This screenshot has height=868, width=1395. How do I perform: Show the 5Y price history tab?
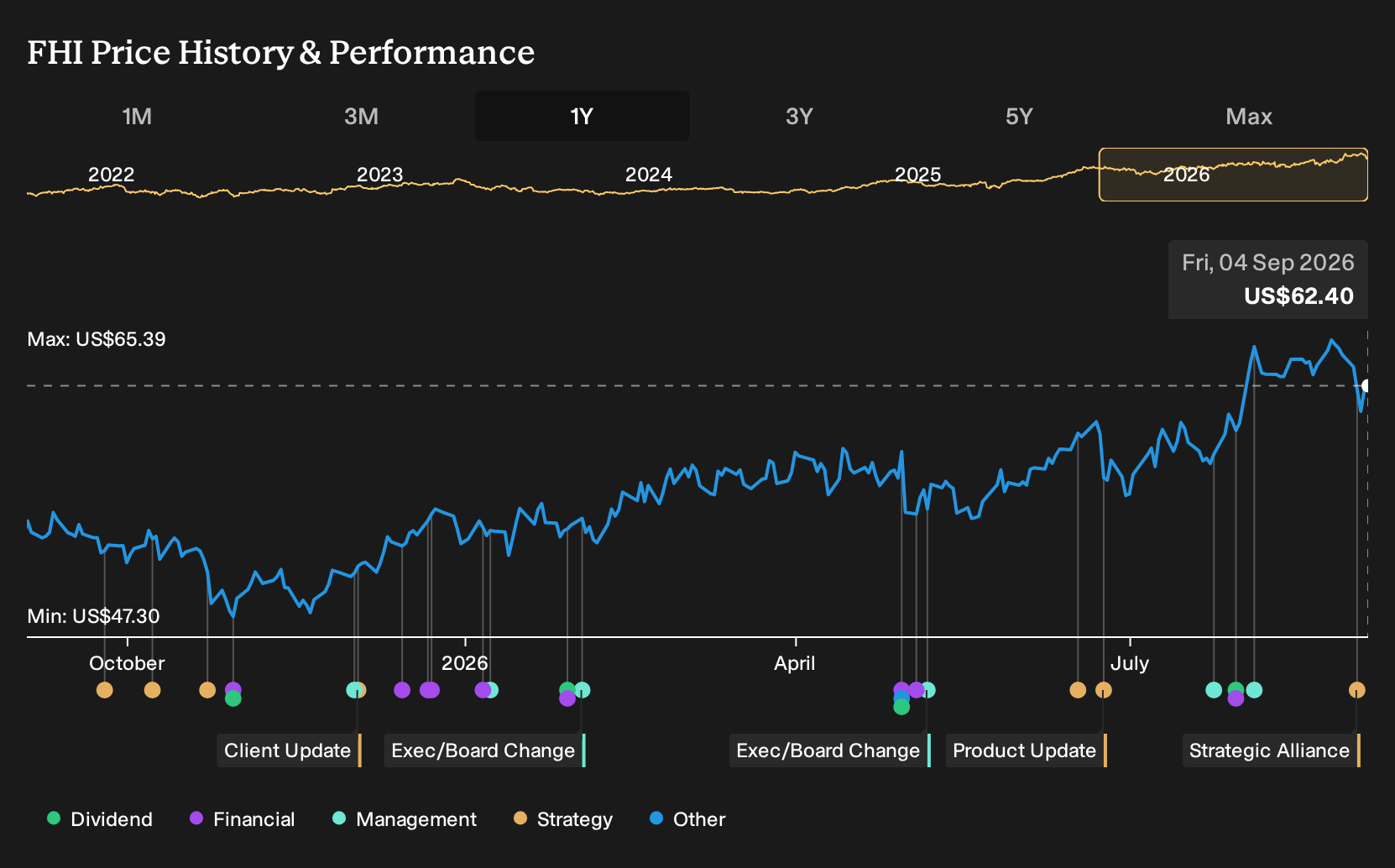(1019, 116)
